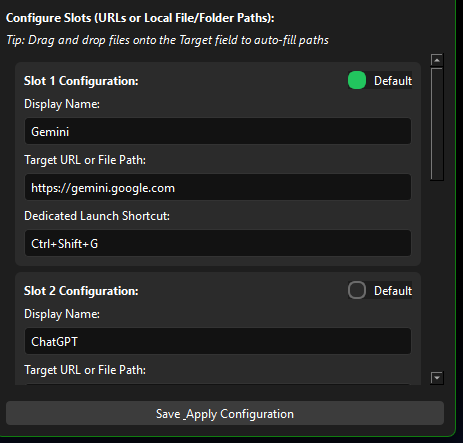The width and height of the screenshot is (463, 443).
Task: Edit the https://gemini.google.com target field
Action: tap(218, 187)
